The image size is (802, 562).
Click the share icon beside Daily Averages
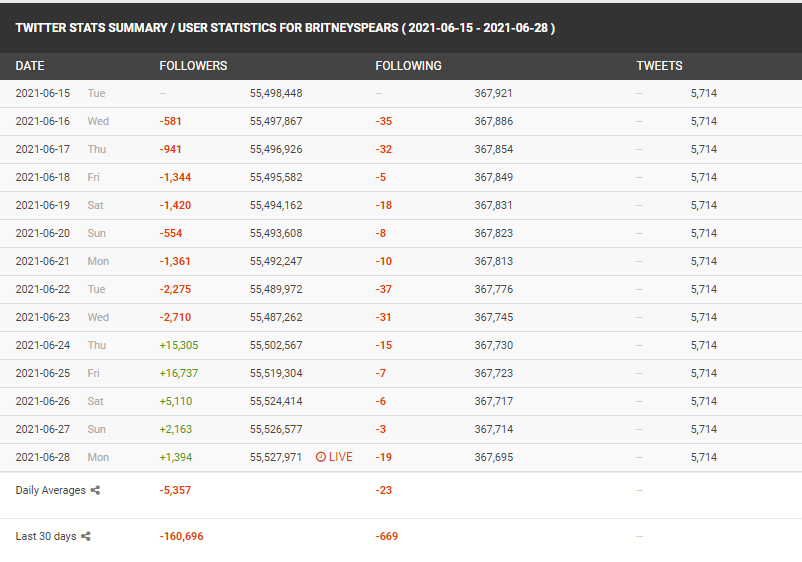[x=95, y=490]
